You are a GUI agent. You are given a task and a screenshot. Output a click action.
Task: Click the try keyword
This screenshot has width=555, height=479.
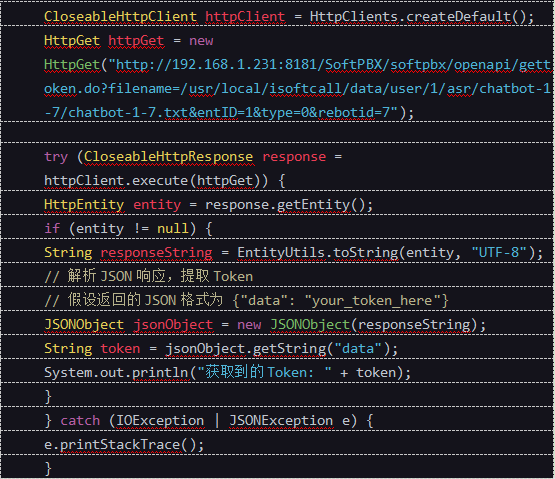56,157
